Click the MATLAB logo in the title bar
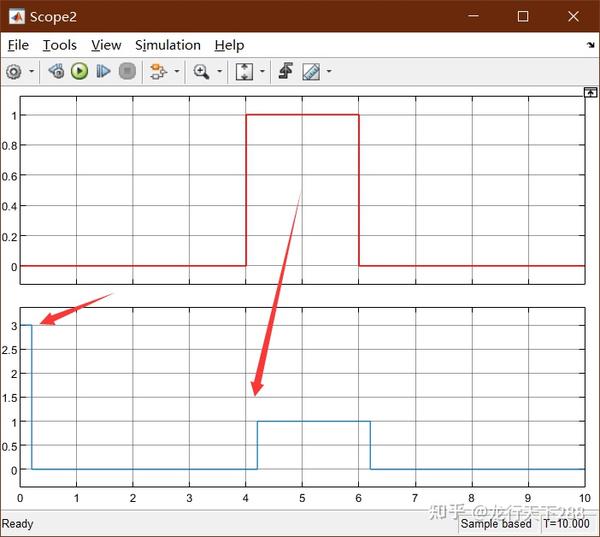This screenshot has width=600, height=537. (x=17, y=16)
